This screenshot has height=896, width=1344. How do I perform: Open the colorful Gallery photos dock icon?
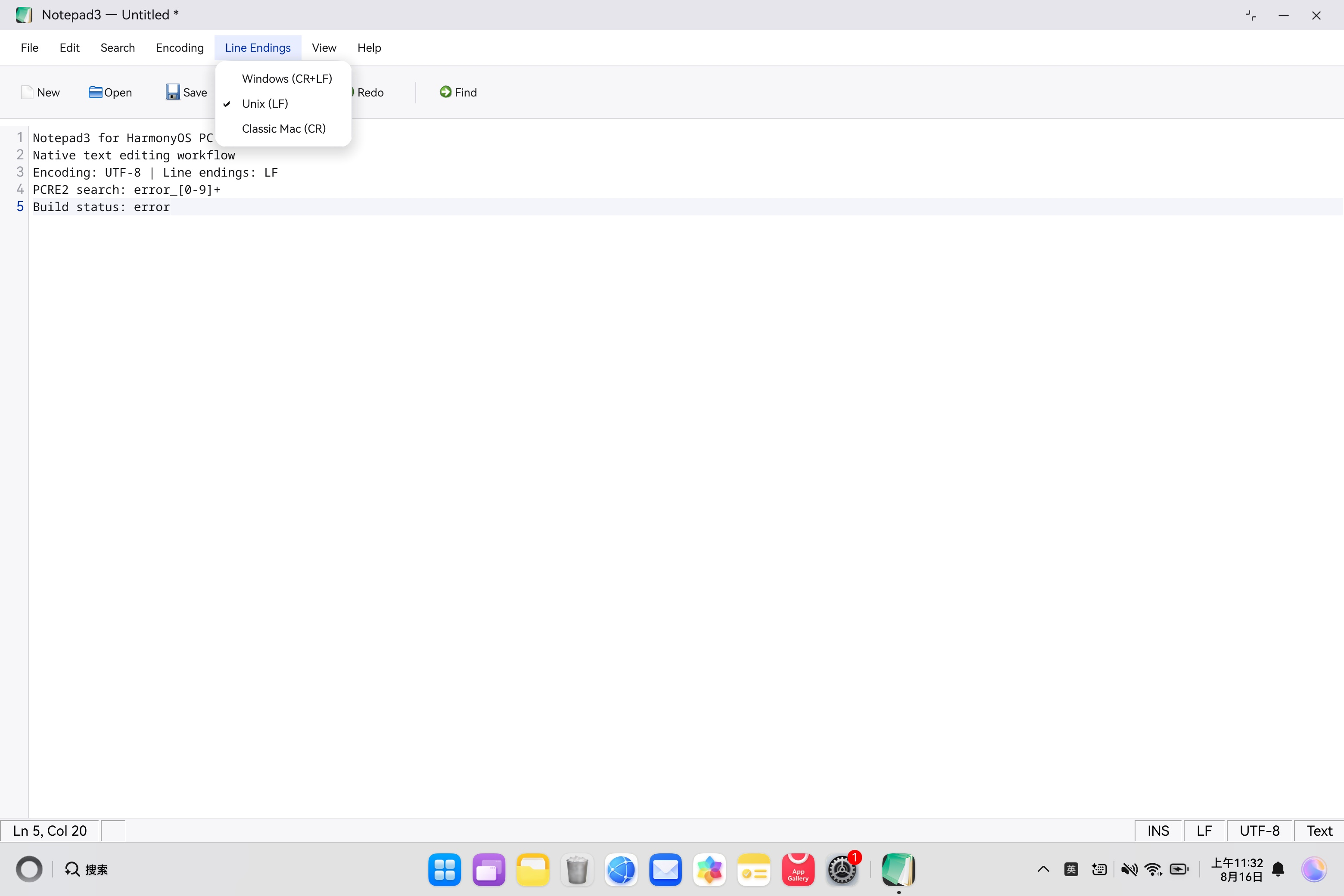point(710,870)
